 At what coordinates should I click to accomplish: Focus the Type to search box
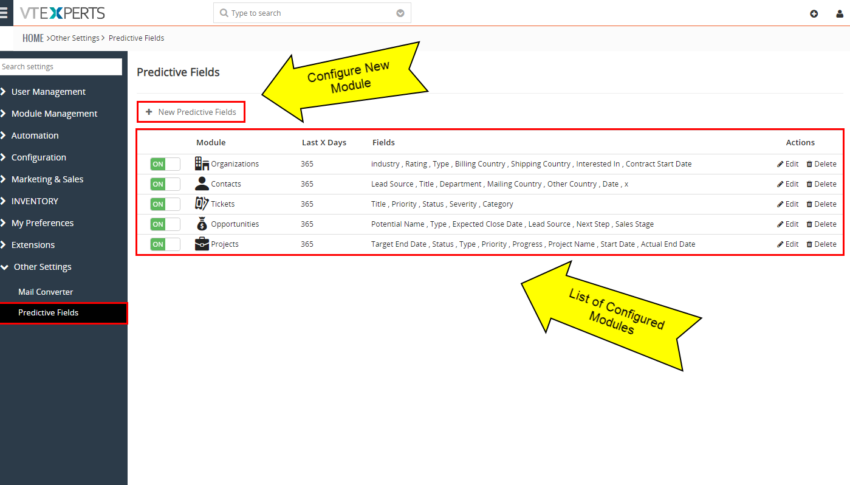(x=312, y=13)
